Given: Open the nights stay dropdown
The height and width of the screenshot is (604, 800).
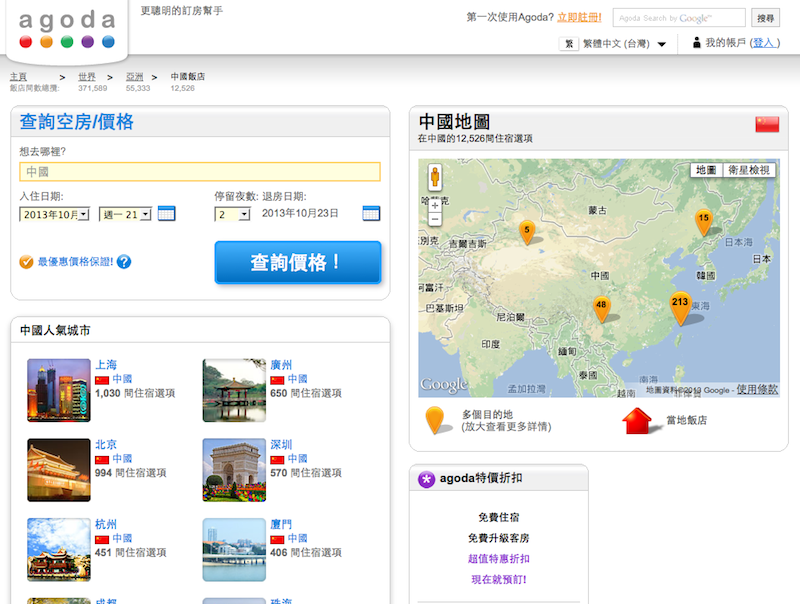Looking at the screenshot, I should (232, 214).
